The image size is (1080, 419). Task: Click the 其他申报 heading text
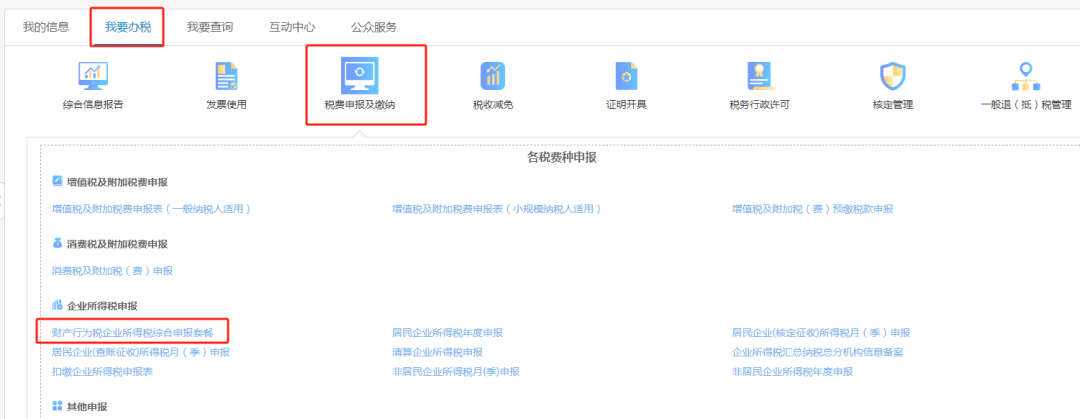[x=87, y=407]
